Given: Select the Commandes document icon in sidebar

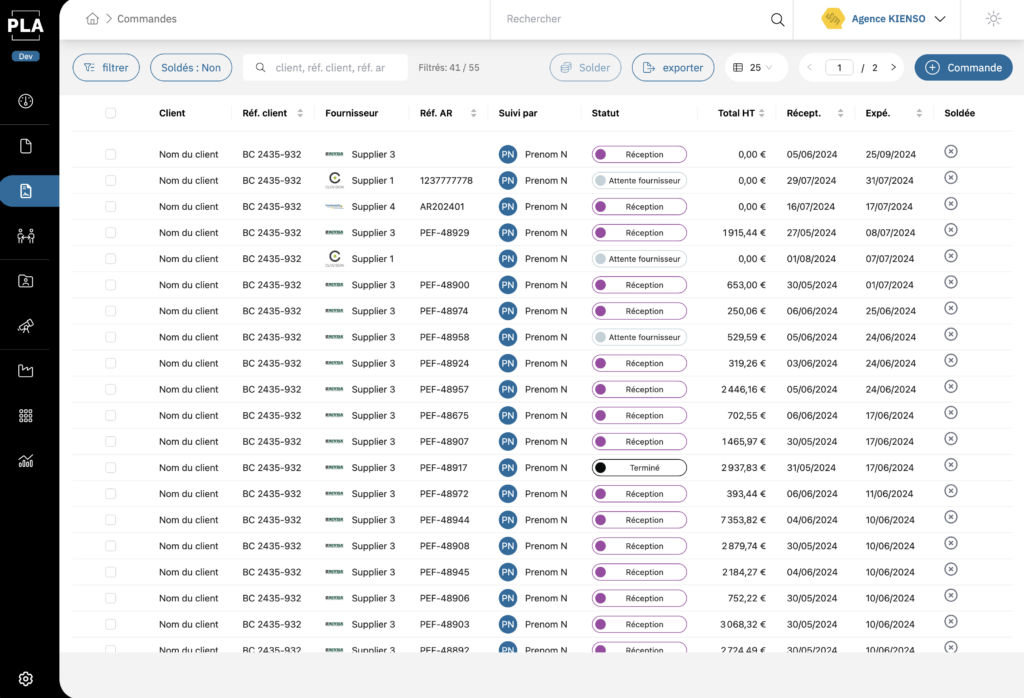Looking at the screenshot, I should [x=25, y=190].
